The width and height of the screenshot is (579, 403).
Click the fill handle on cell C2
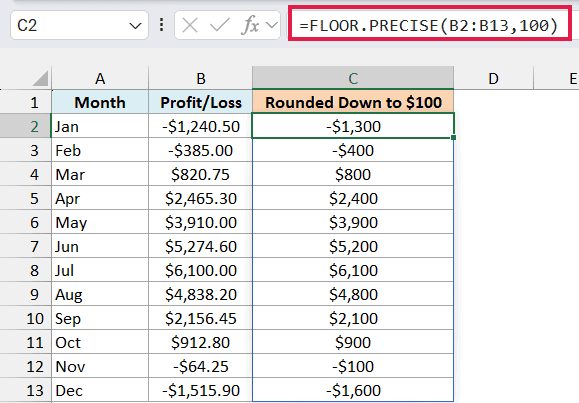[x=453, y=137]
